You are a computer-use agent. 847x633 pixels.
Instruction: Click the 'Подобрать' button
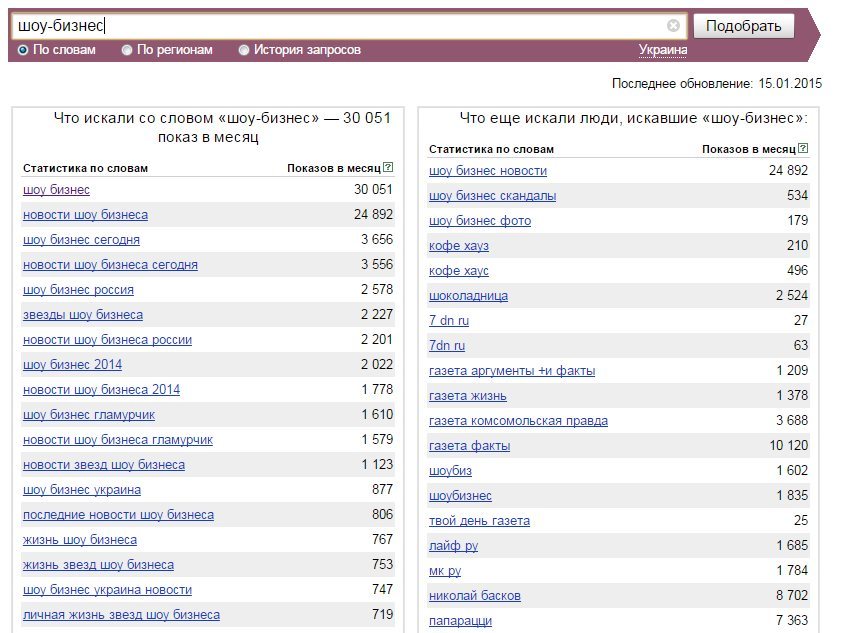(743, 26)
